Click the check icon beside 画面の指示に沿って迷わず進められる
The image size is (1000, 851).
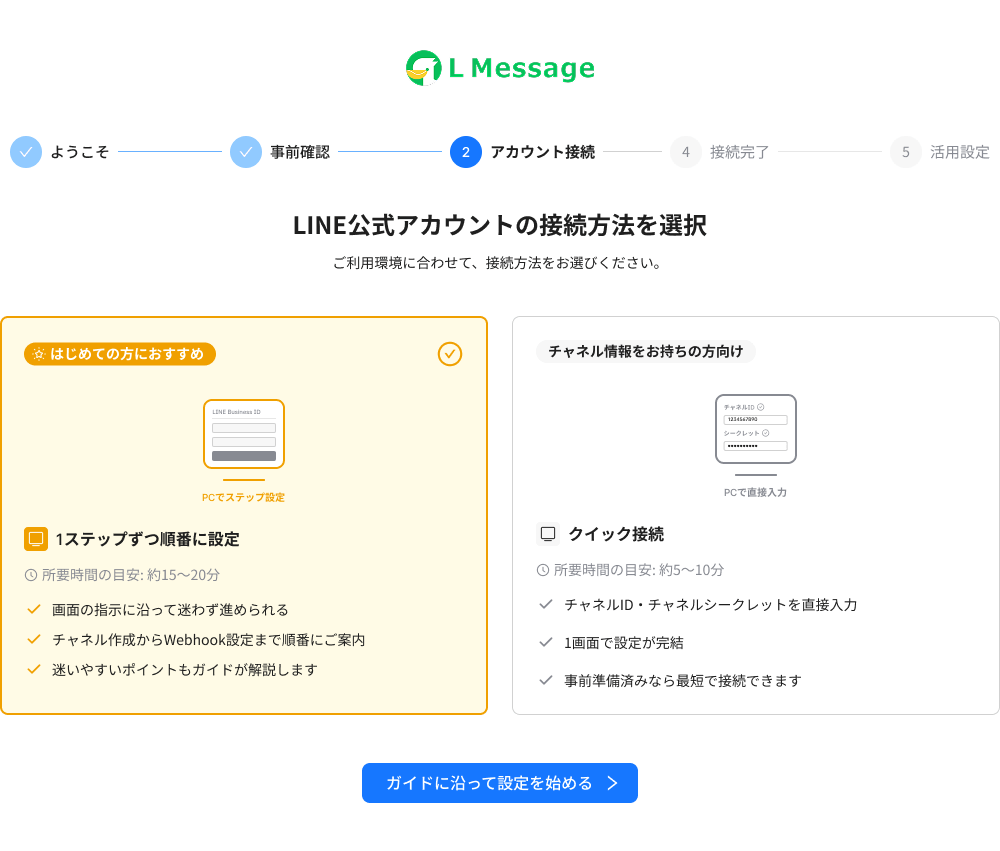[x=34, y=610]
